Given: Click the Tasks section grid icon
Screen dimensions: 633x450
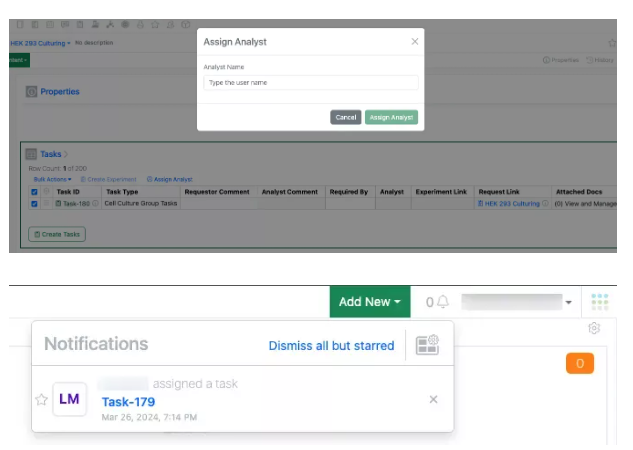Looking at the screenshot, I should click(31, 155).
